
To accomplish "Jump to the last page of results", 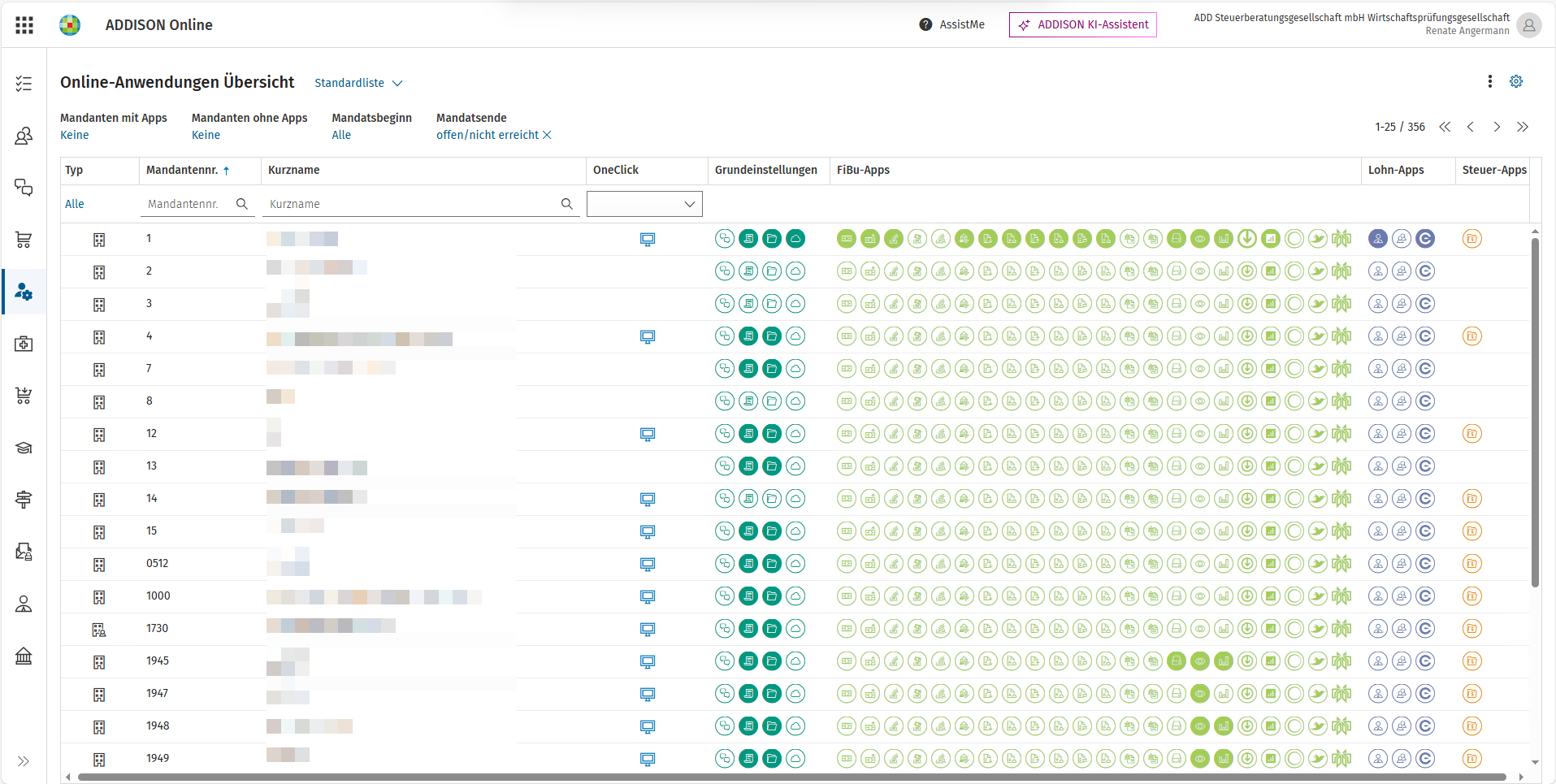I will (1523, 127).
